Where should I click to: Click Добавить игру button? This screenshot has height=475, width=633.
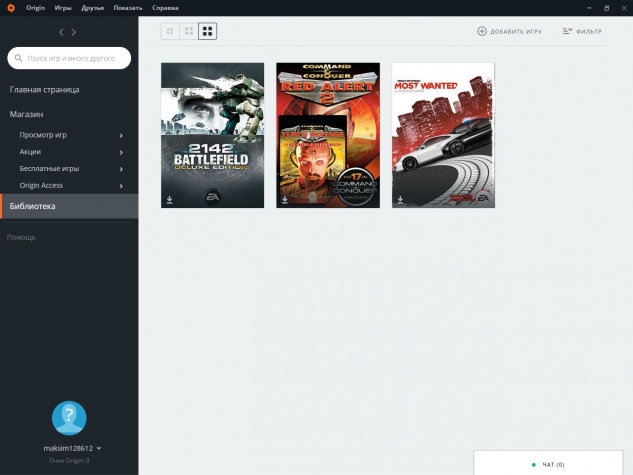pos(509,31)
